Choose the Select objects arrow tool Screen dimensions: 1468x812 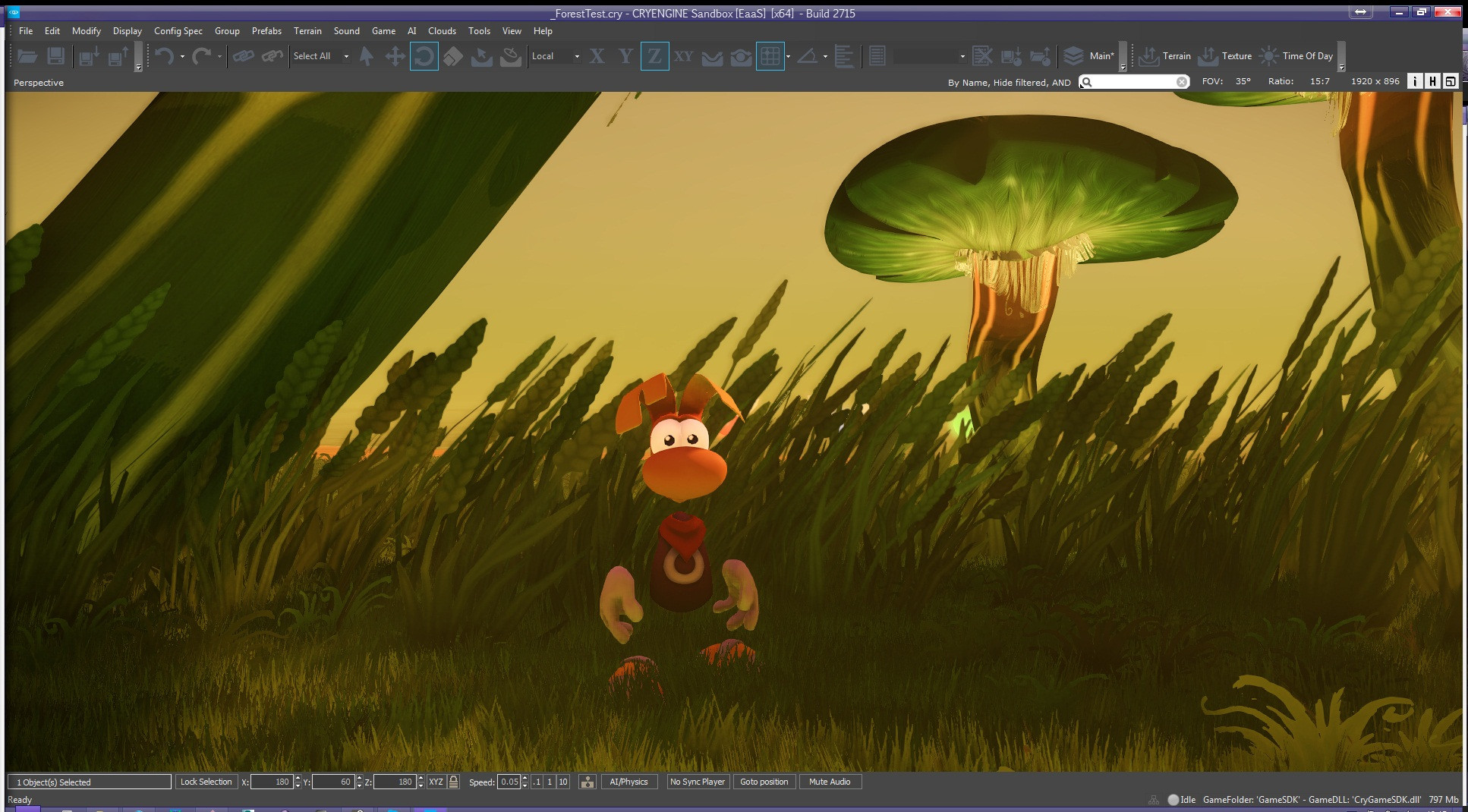tap(366, 56)
